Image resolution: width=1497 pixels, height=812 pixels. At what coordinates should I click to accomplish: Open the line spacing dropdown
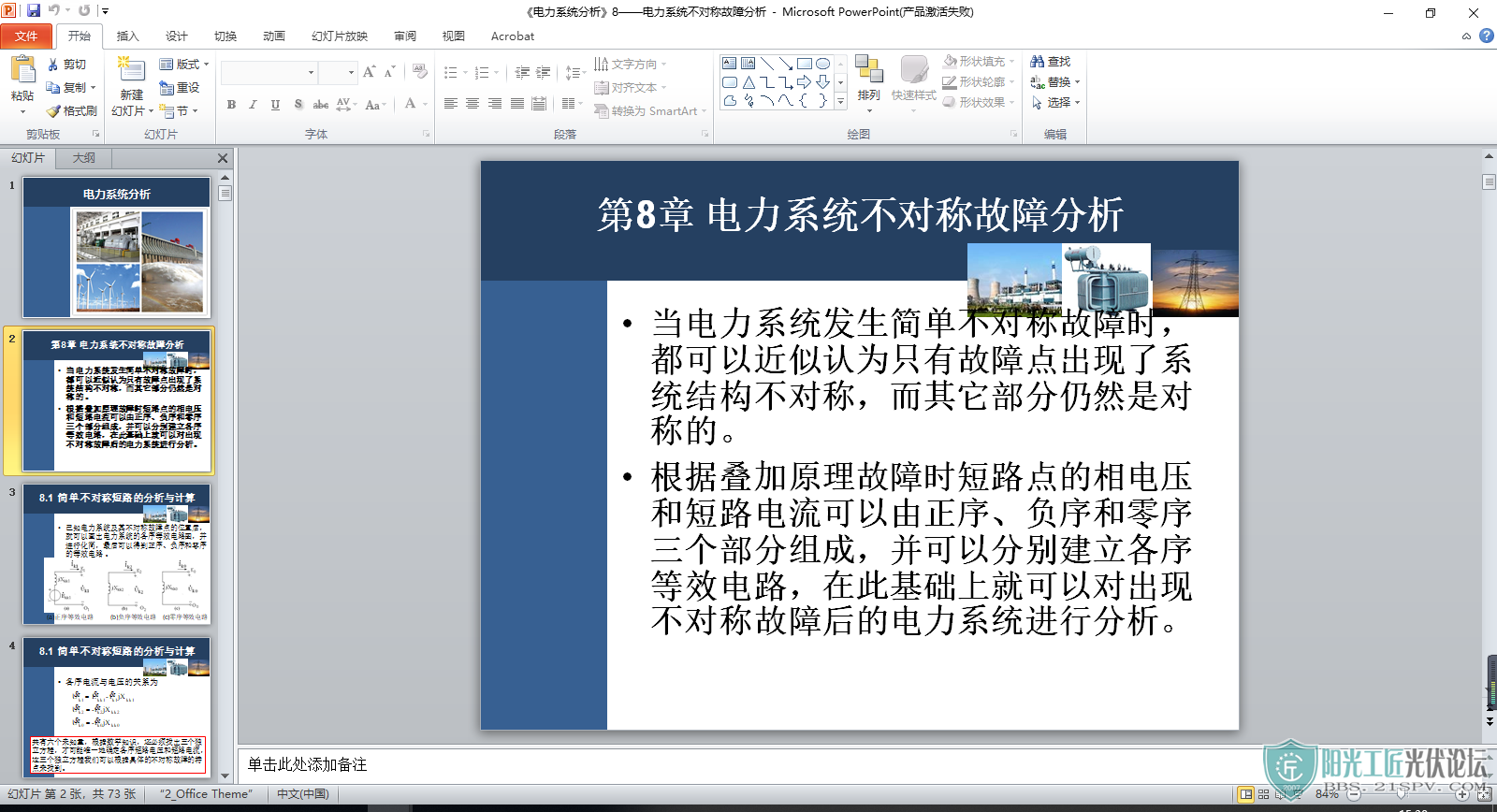(574, 72)
